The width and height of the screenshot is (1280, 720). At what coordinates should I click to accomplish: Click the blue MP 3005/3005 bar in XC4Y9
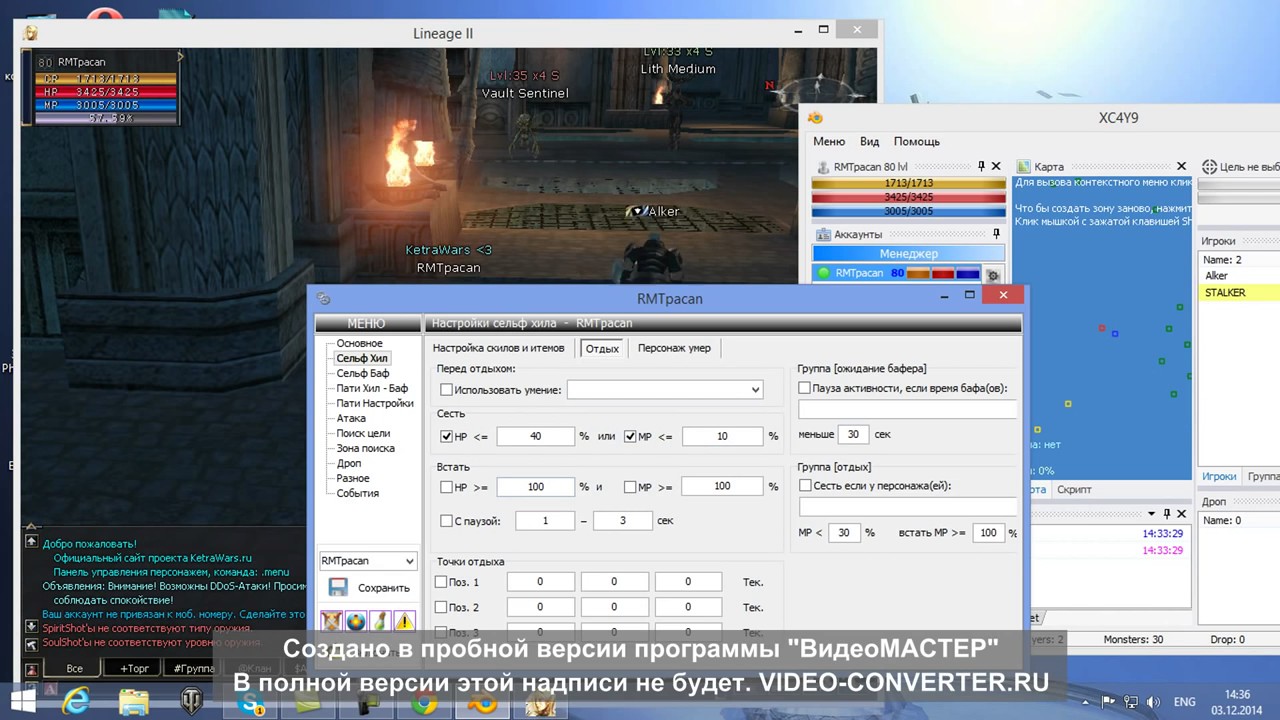click(x=909, y=212)
